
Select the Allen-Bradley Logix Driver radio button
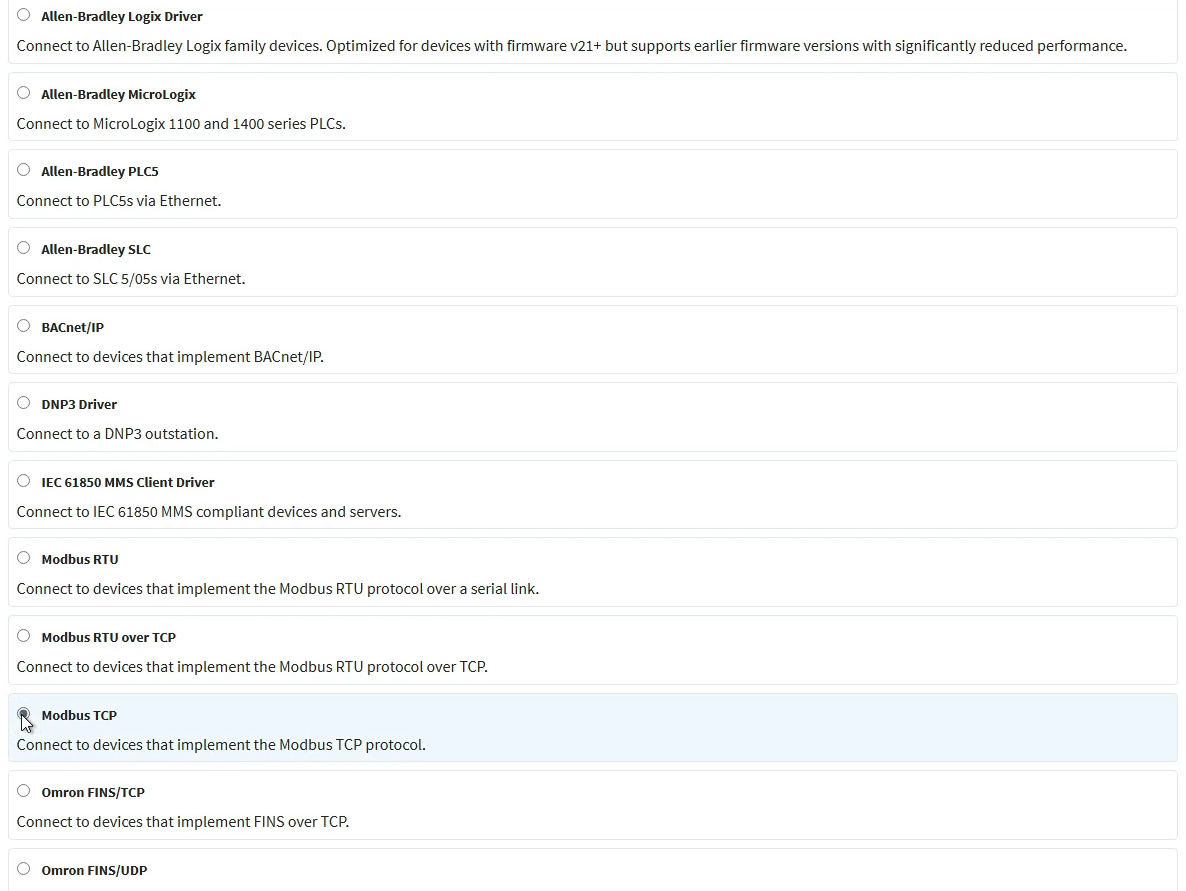tap(23, 14)
